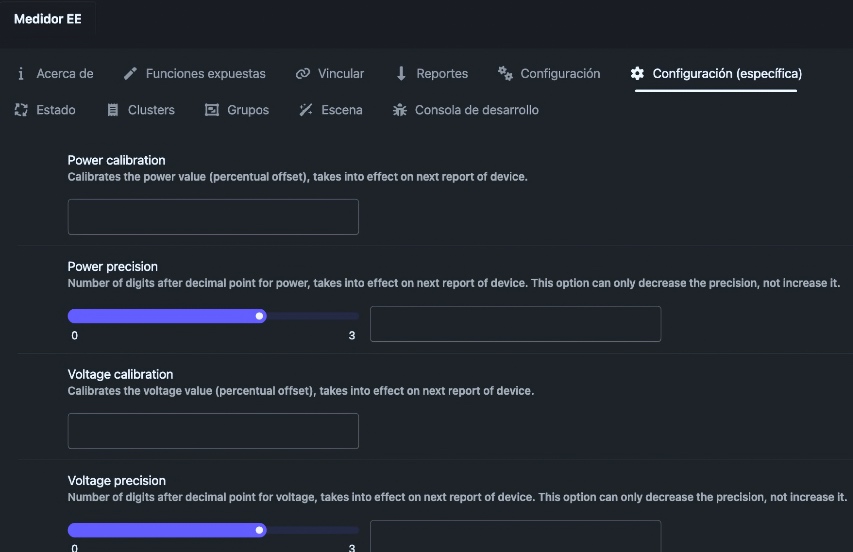Focus the Power calibration input field

(213, 217)
